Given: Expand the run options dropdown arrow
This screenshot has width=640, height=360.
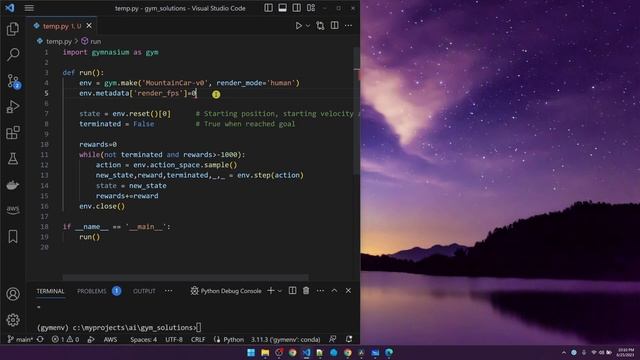Looking at the screenshot, I should coord(308,26).
